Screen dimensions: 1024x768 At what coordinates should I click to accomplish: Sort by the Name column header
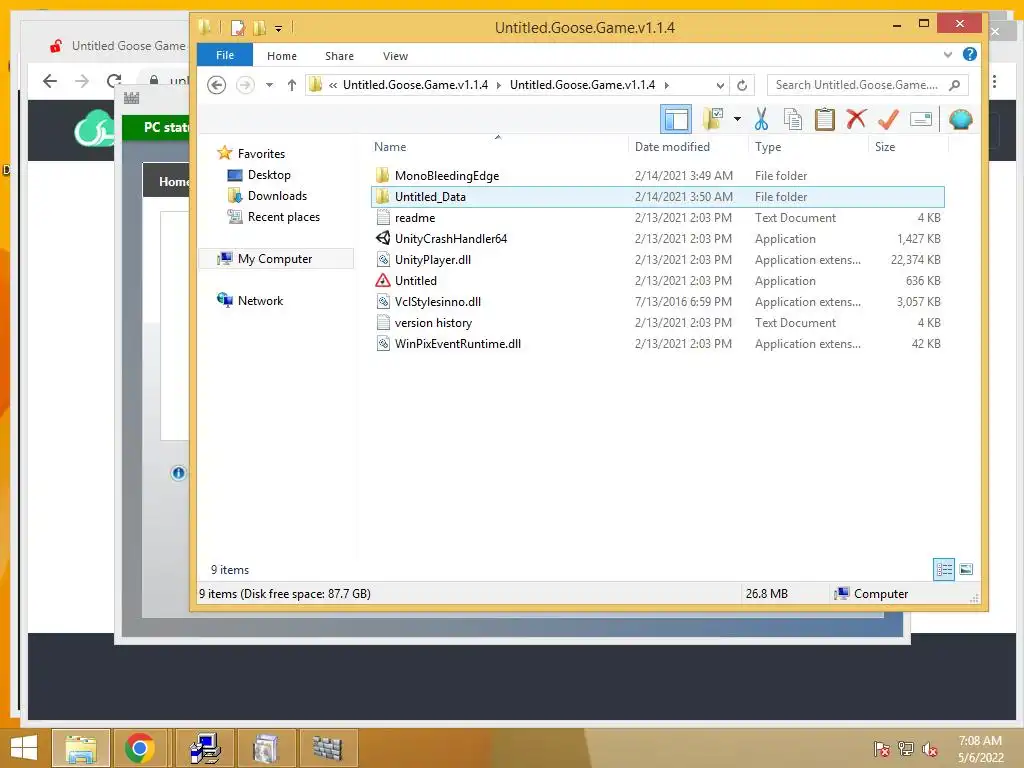pos(390,147)
